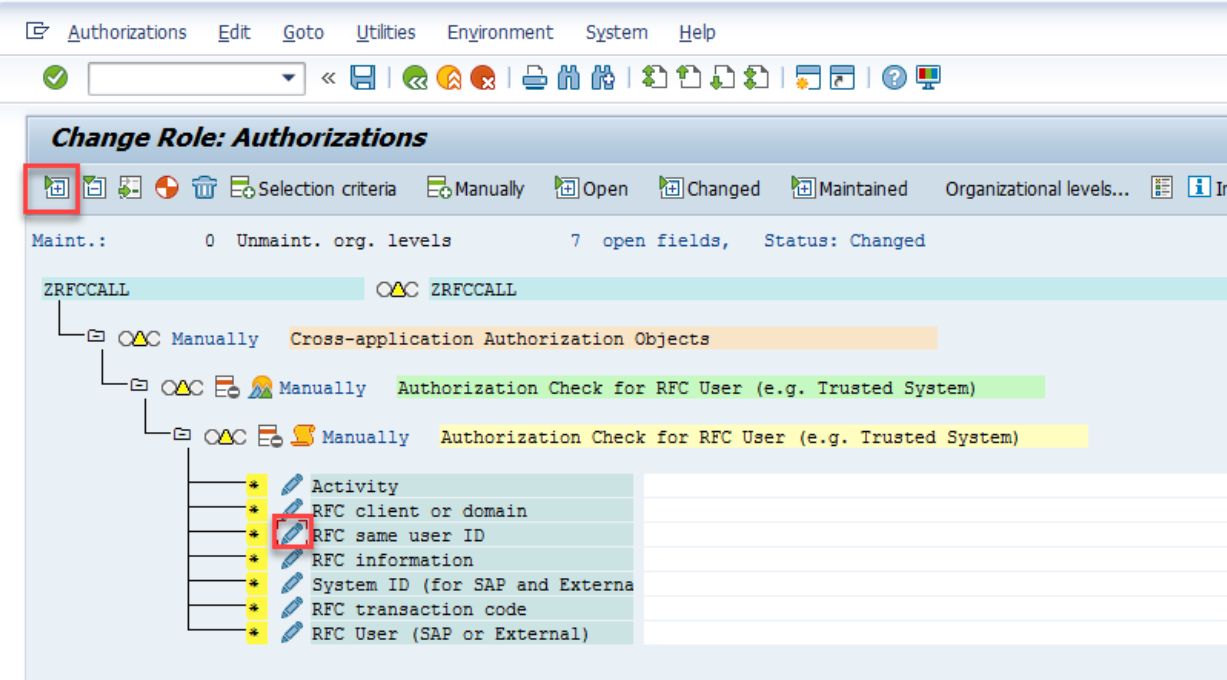Screen dimensions: 1227x680
Task: Click the Selection criteria button
Action: coord(313,188)
